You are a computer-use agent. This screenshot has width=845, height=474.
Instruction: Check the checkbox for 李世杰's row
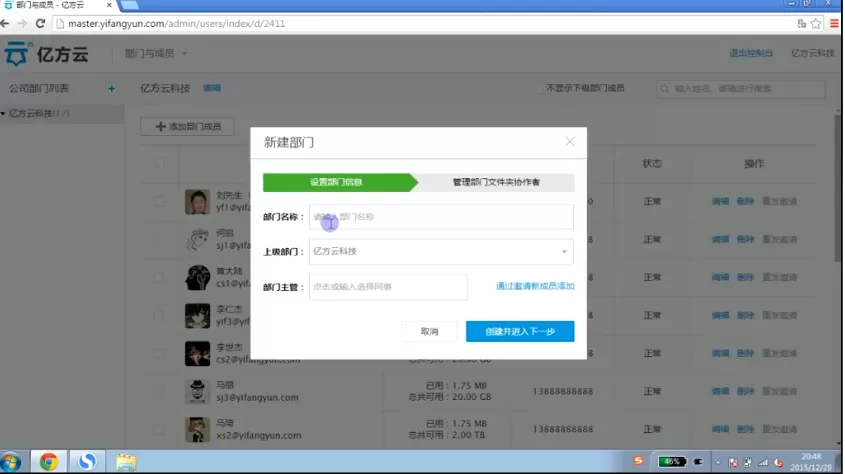159,353
